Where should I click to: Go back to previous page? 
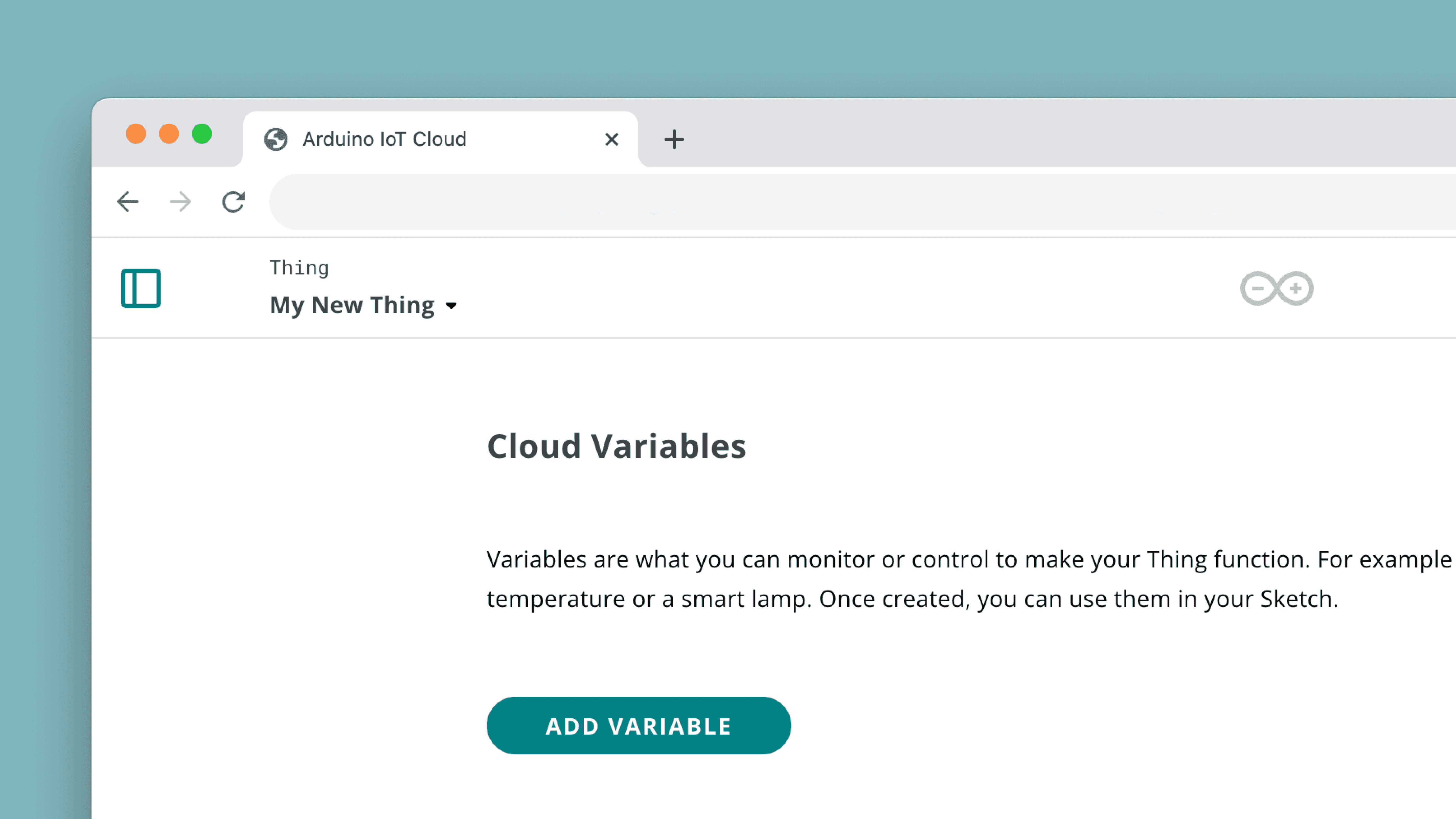point(128,202)
